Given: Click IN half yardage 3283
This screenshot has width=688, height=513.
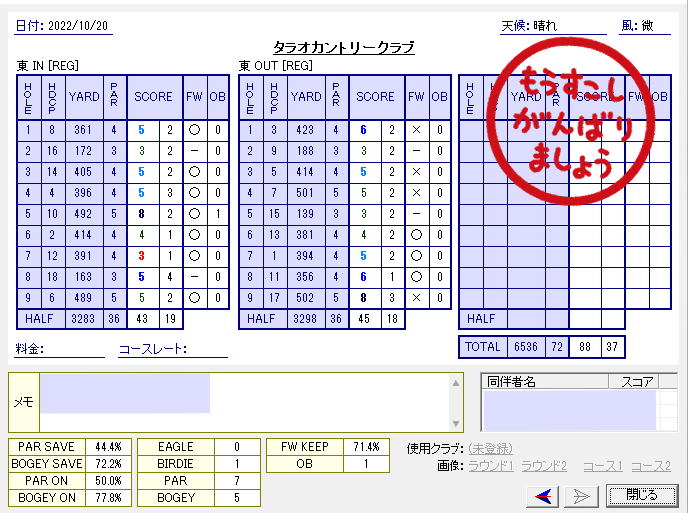Looking at the screenshot, I should [83, 319].
